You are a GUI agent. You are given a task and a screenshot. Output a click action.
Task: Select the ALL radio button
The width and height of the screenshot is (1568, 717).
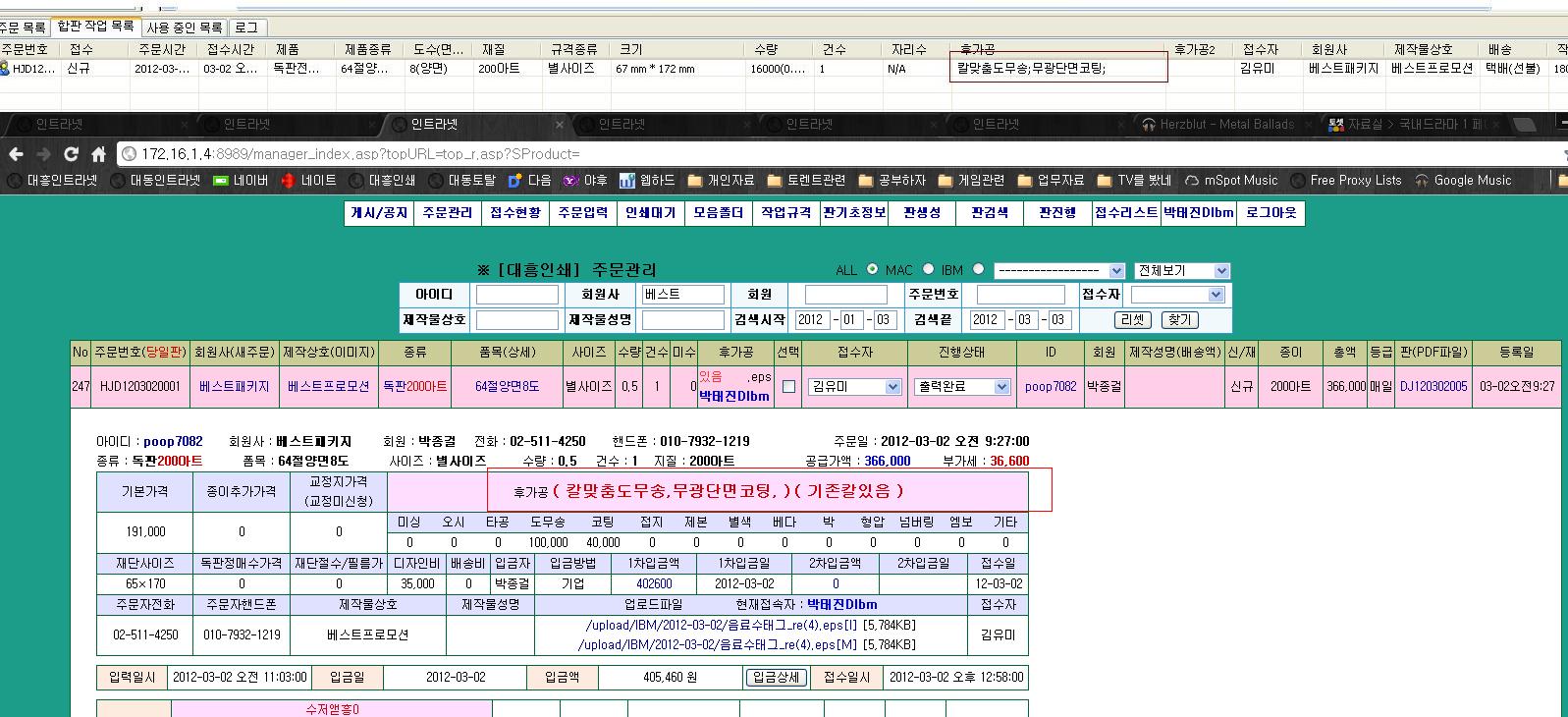(x=872, y=269)
